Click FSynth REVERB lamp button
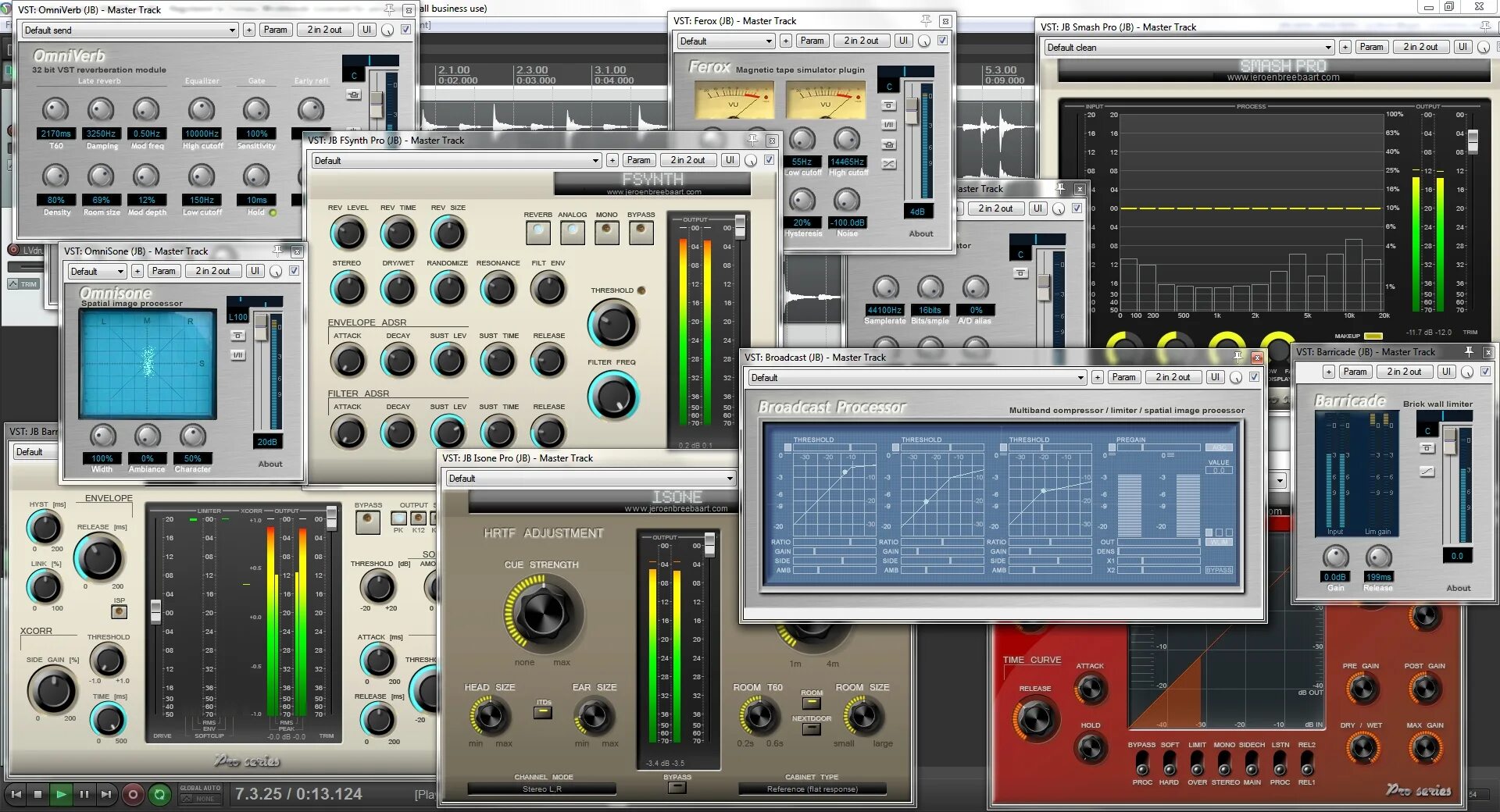This screenshot has height=812, width=1500. click(x=537, y=232)
